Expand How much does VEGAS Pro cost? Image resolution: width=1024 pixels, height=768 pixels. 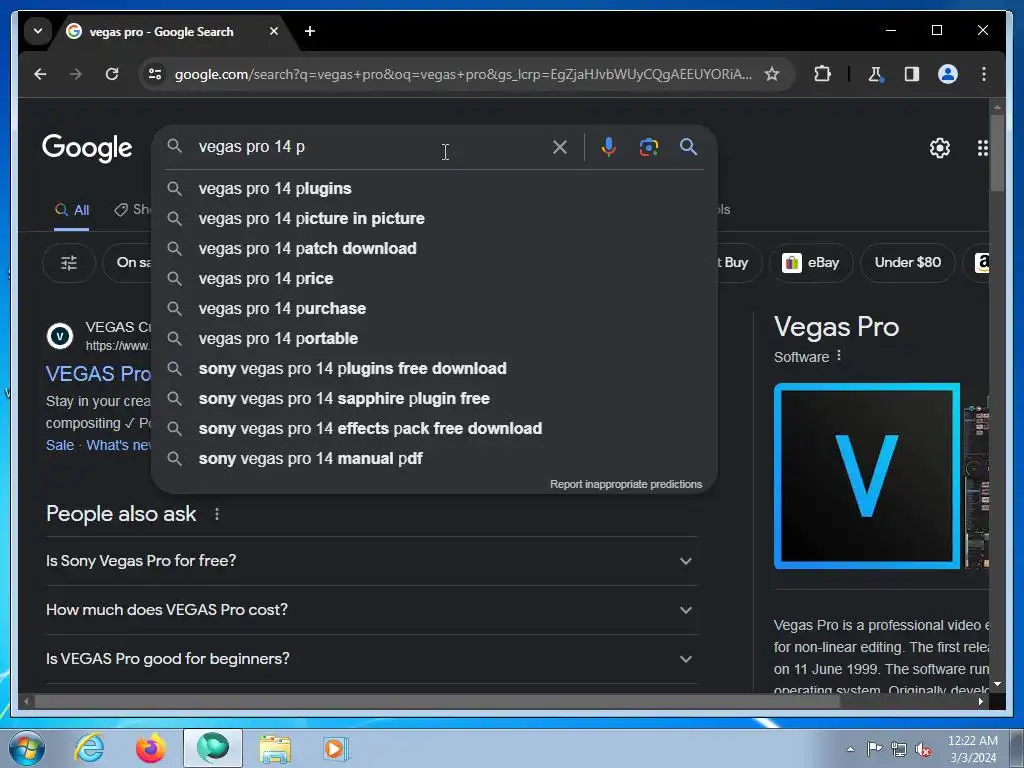[x=370, y=610]
